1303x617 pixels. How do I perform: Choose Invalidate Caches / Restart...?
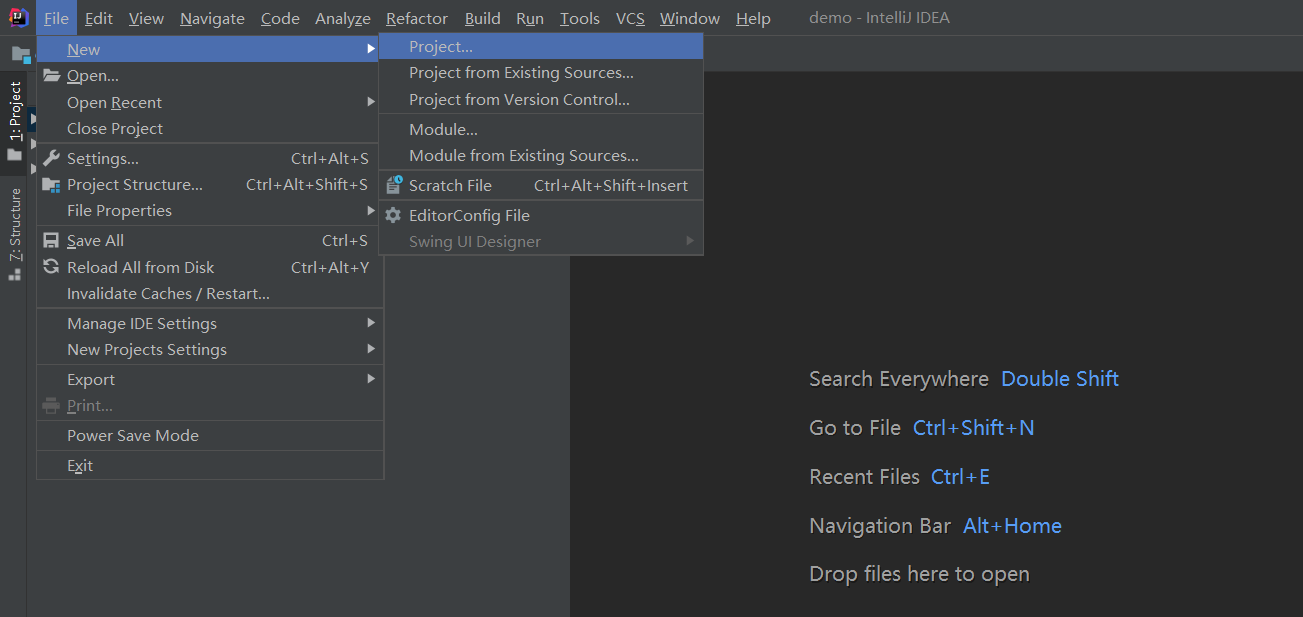coord(168,294)
